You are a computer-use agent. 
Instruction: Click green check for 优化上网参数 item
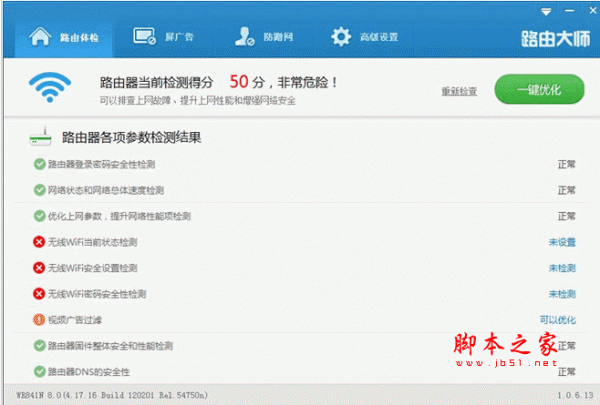39,216
